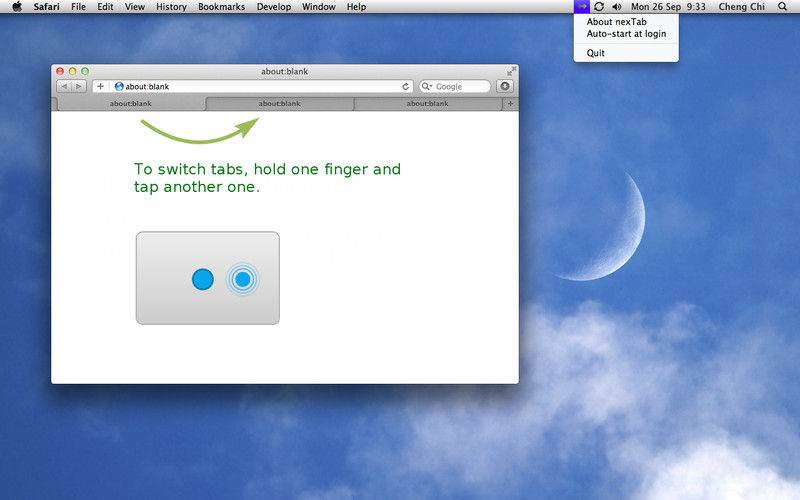The image size is (800, 500).
Task: Open Safari downloads button
Action: [x=505, y=86]
